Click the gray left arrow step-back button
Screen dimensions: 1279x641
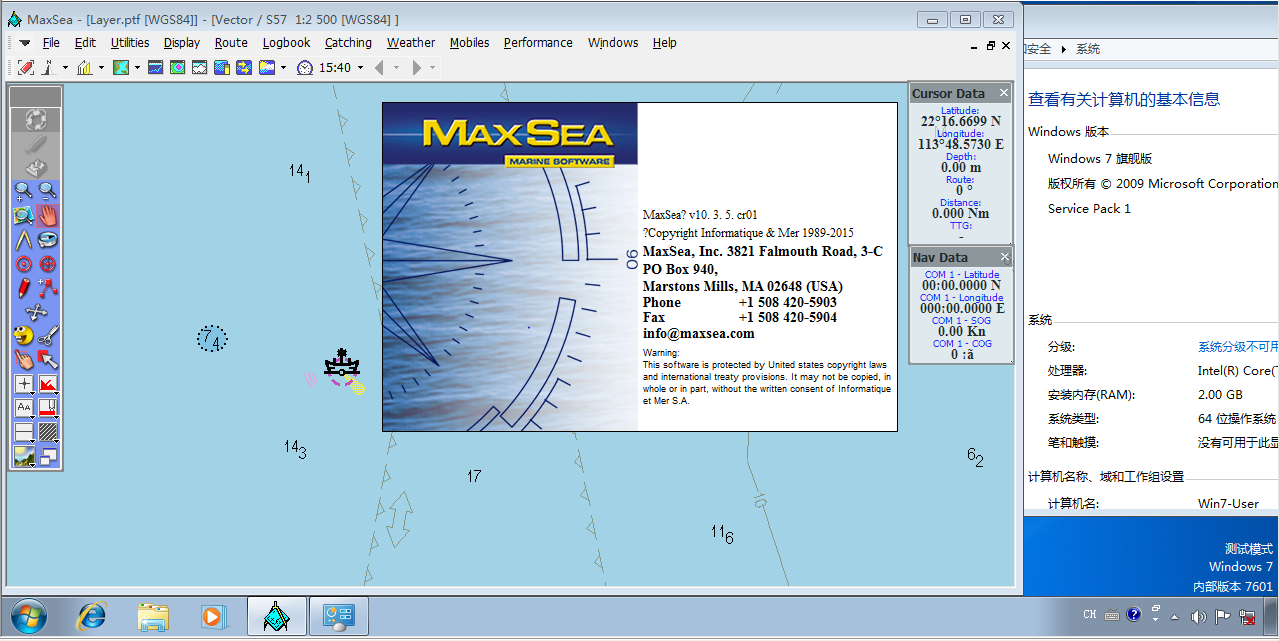click(x=379, y=67)
